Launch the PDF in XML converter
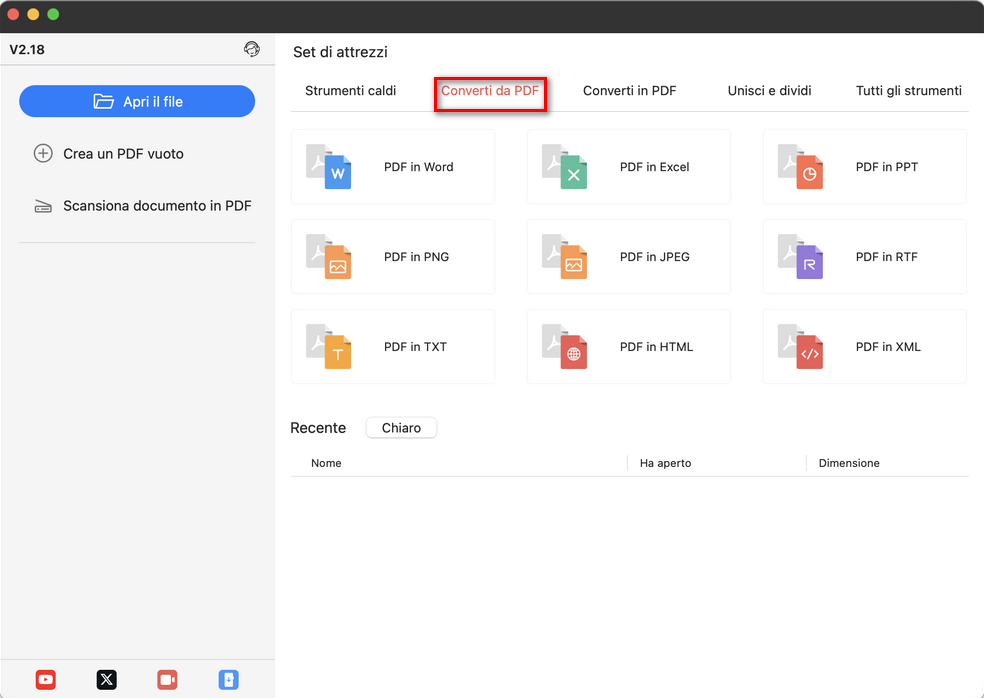The height and width of the screenshot is (698, 984). (x=863, y=346)
